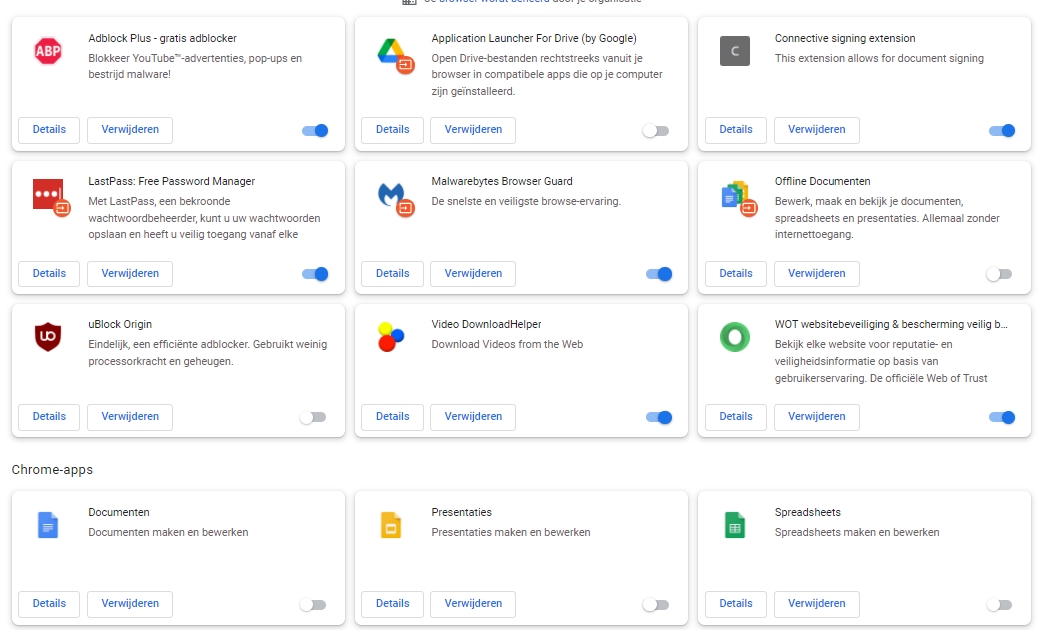Image resolution: width=1040 pixels, height=630 pixels.
Task: Click the Connective signing extension icon
Action: pyautogui.click(x=734, y=51)
